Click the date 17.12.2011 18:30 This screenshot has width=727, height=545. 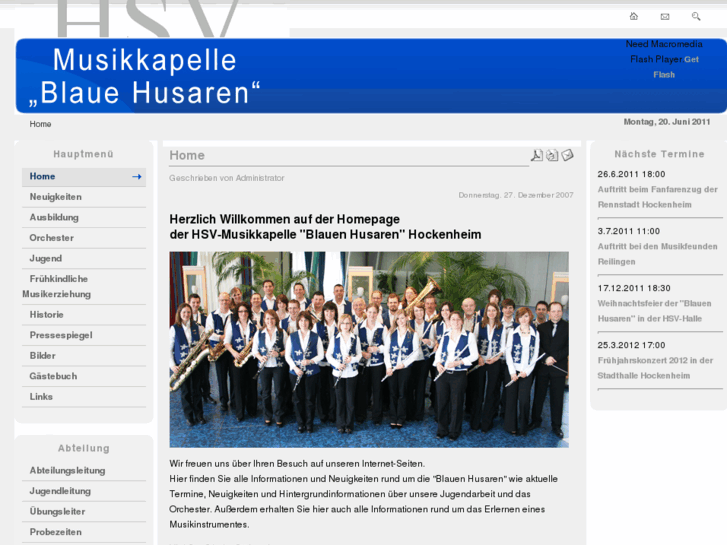tap(634, 289)
